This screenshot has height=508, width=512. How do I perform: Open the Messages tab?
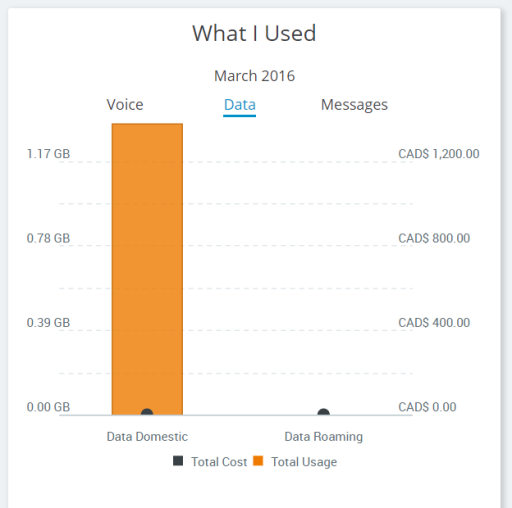coord(354,105)
